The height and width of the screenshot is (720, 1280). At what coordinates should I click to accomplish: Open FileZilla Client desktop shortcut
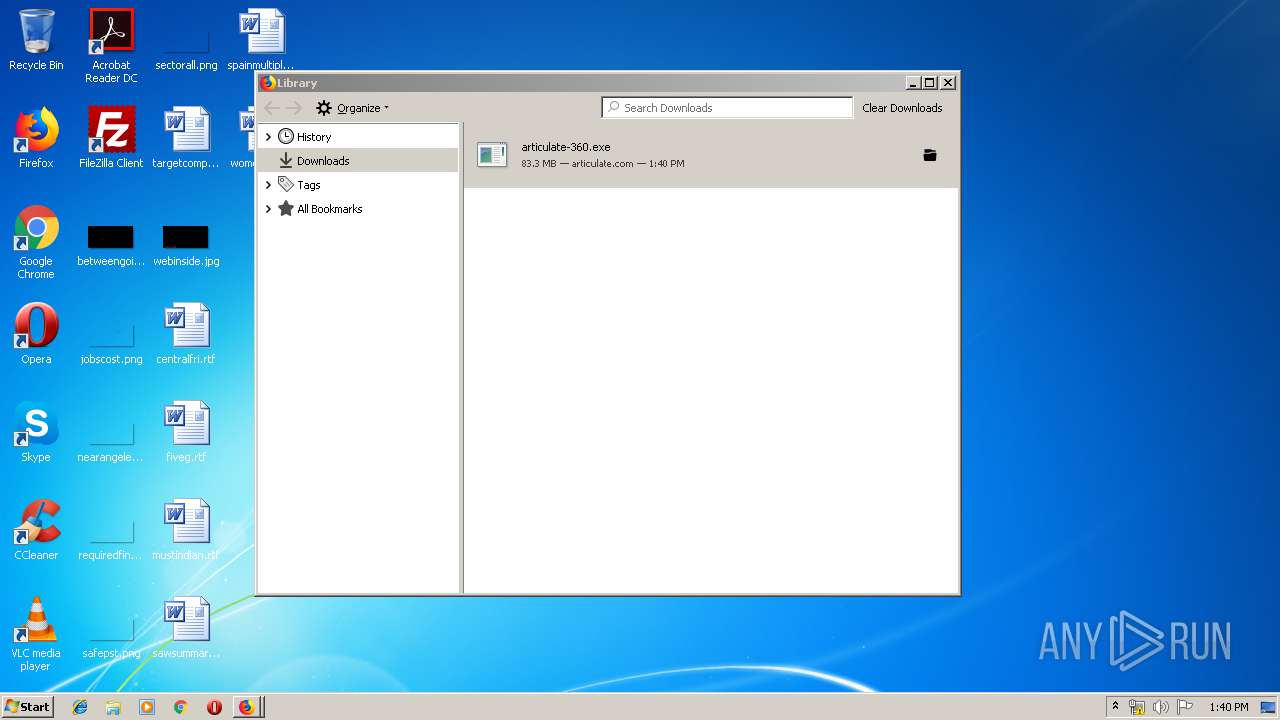click(x=111, y=138)
